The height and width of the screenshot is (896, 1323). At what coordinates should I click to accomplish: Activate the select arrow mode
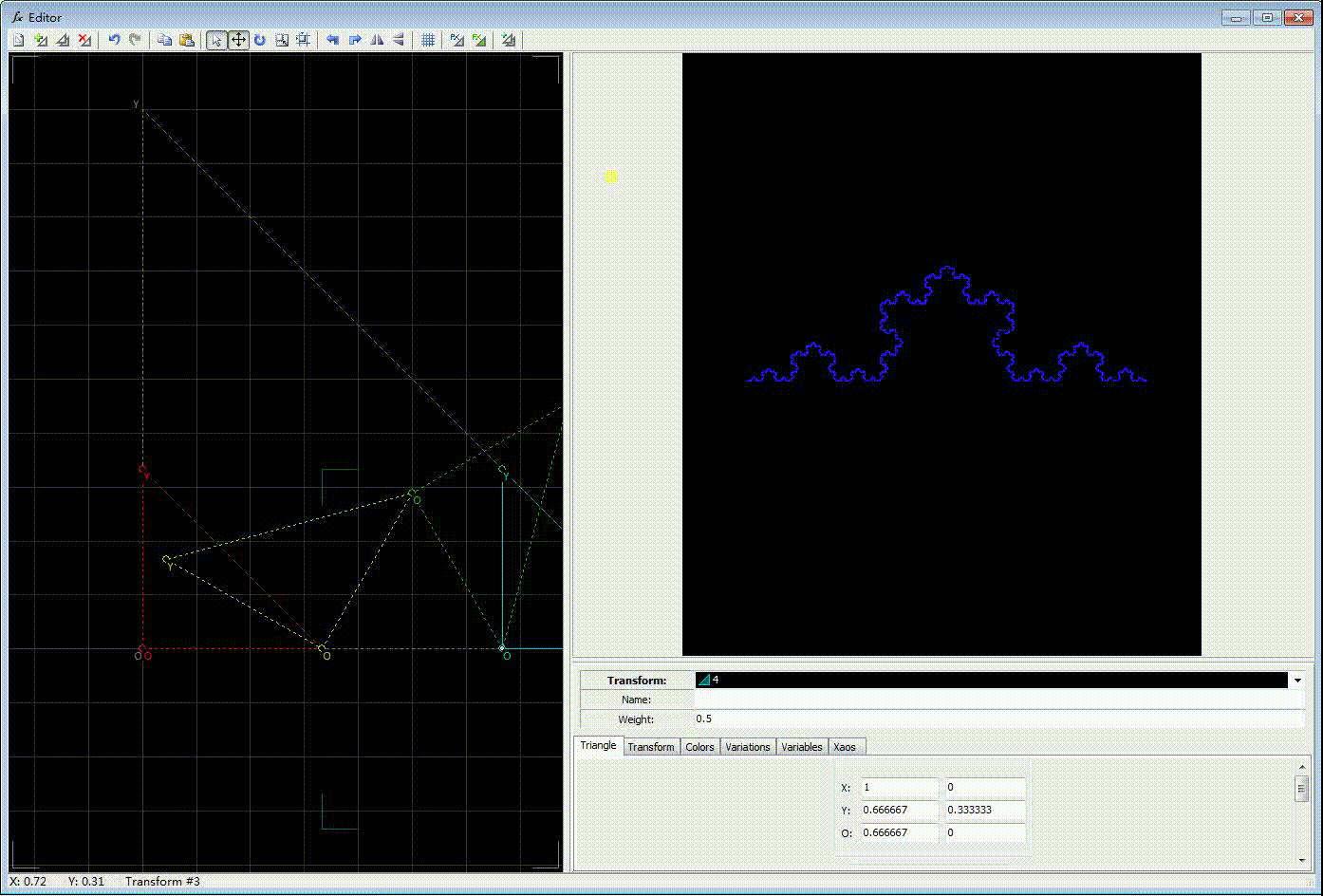pyautogui.click(x=216, y=40)
